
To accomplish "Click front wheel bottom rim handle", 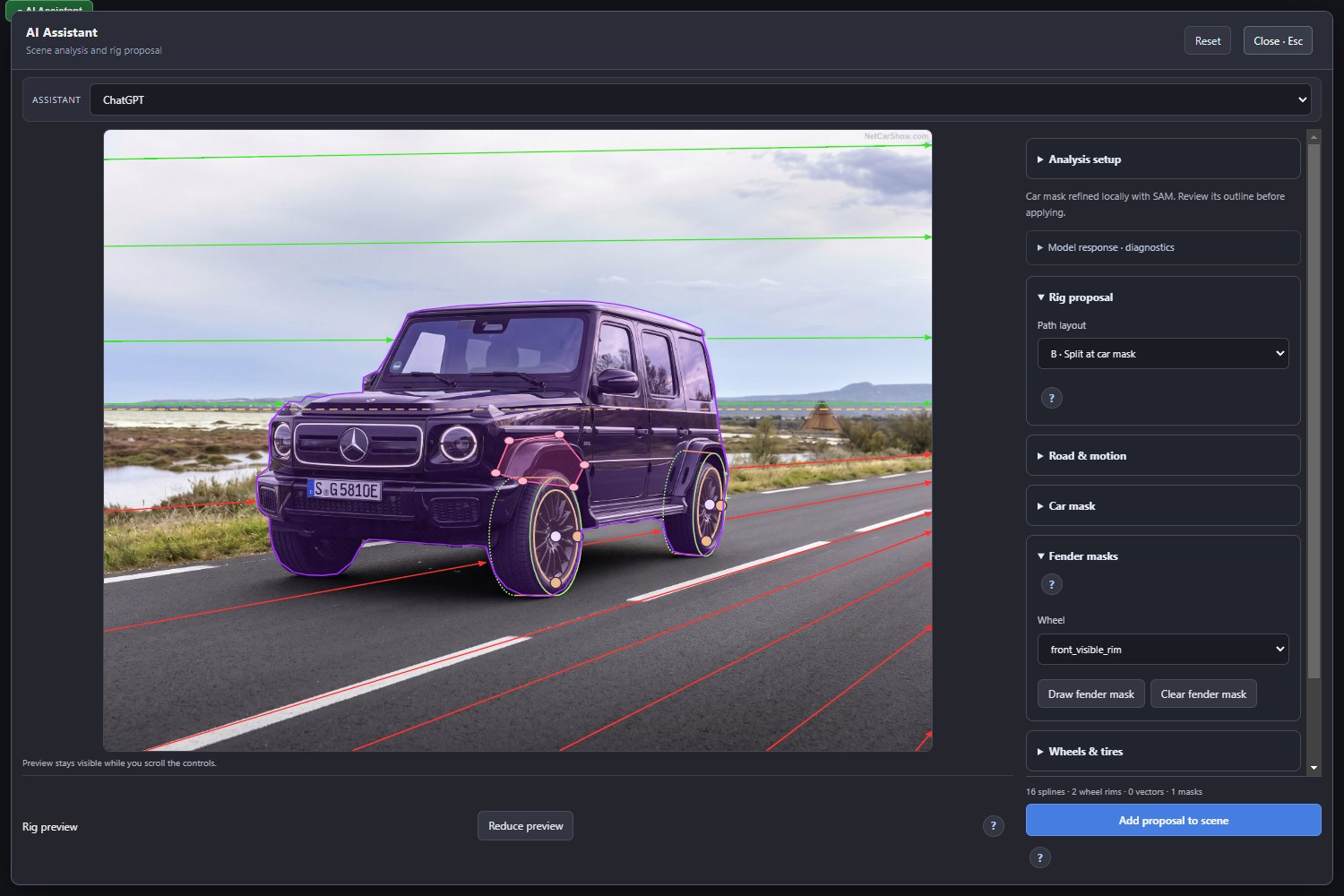I will point(556,583).
